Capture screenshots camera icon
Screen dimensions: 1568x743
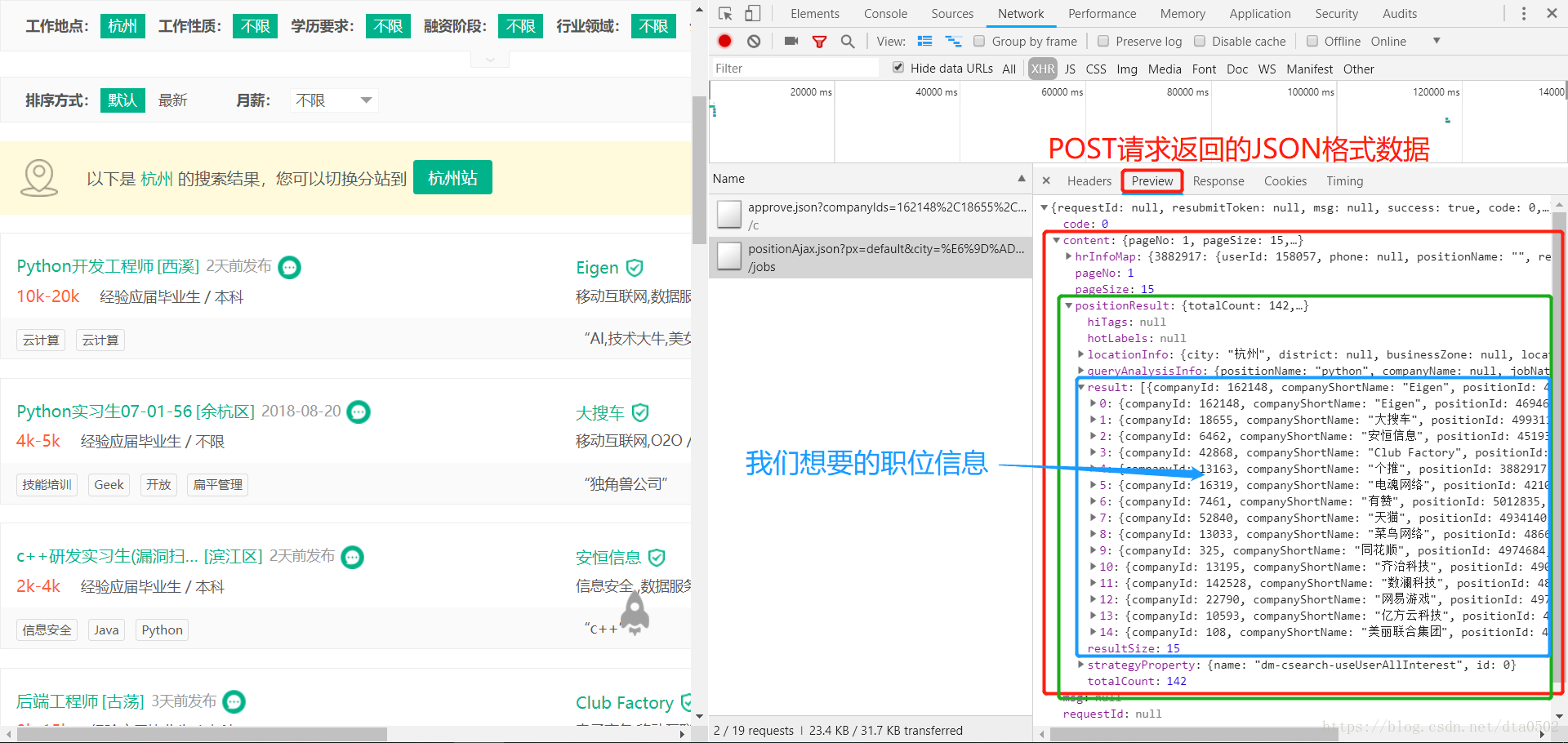click(x=791, y=41)
